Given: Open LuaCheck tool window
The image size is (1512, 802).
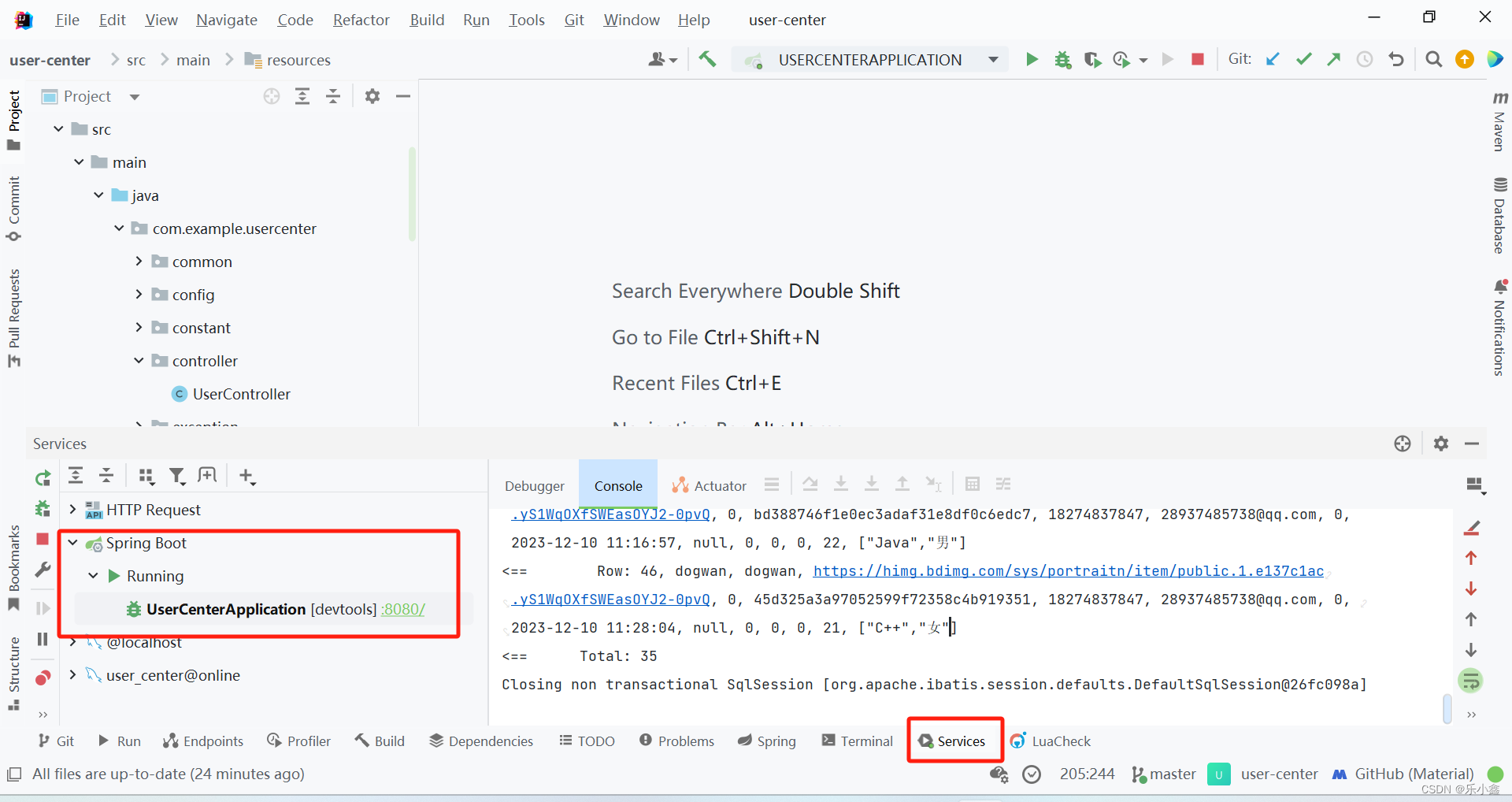Looking at the screenshot, I should pyautogui.click(x=1051, y=741).
